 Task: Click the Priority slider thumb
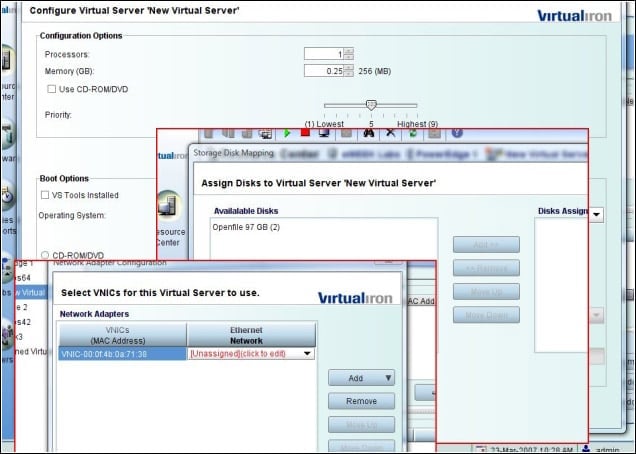[371, 105]
